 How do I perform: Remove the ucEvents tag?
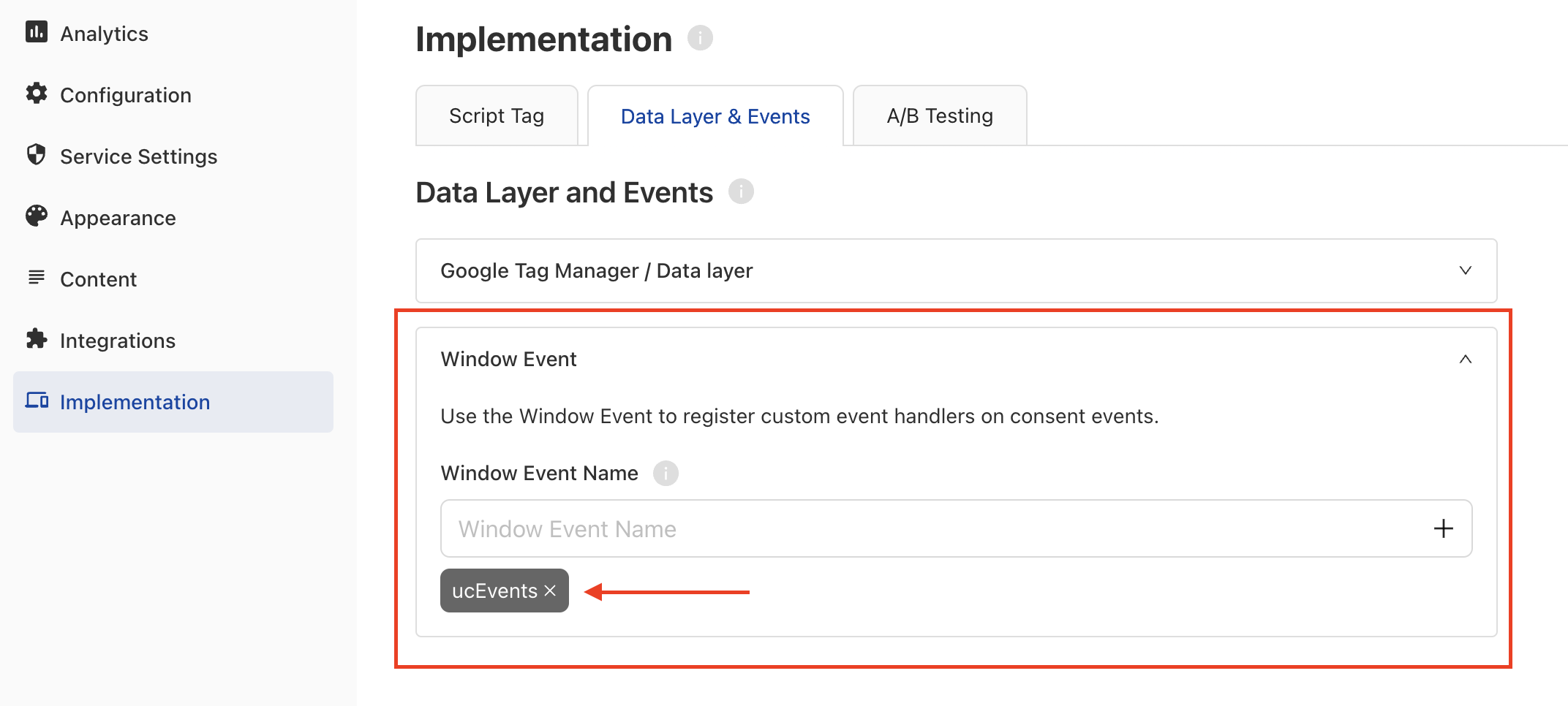(551, 591)
